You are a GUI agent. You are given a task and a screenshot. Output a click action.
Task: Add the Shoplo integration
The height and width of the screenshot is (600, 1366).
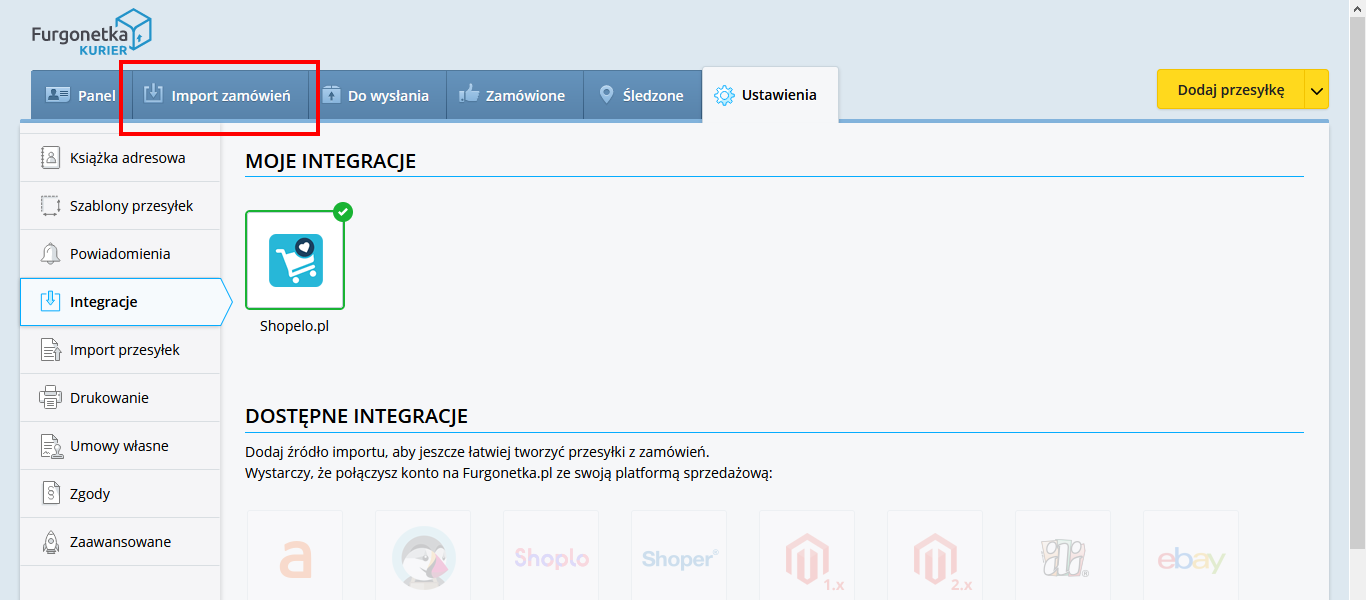551,555
